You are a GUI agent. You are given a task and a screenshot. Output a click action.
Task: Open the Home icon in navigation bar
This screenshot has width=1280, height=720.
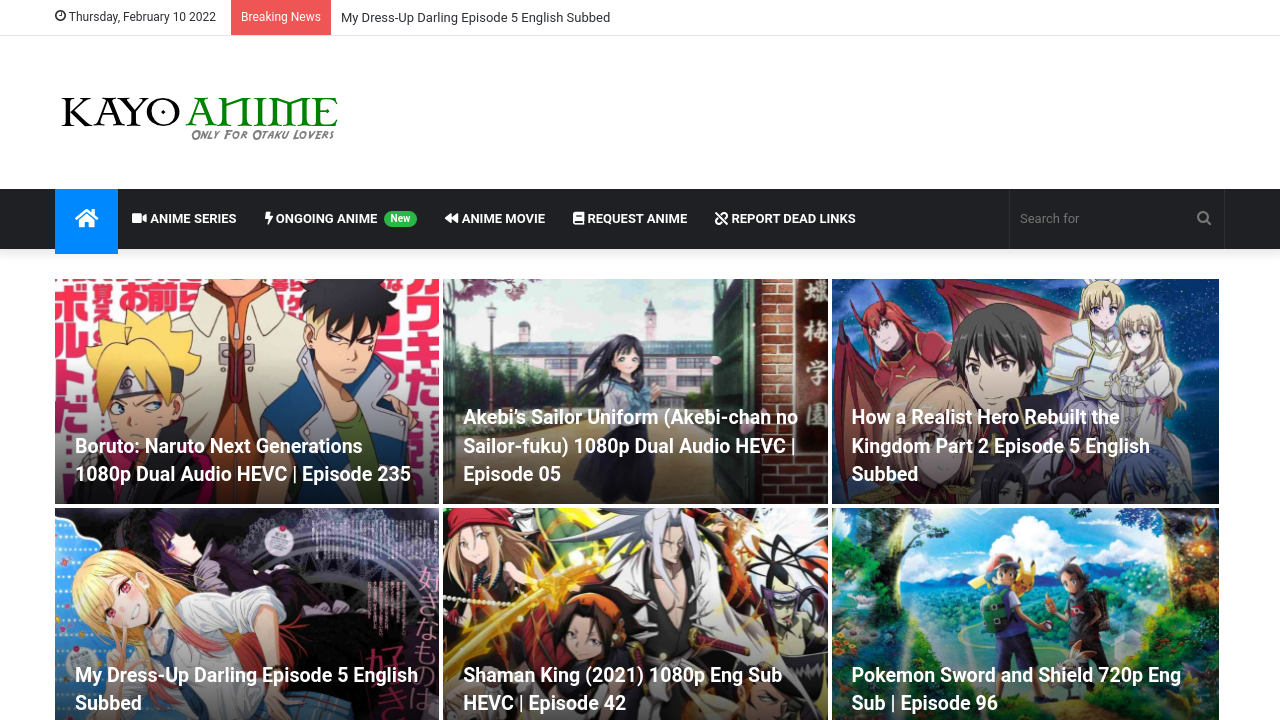[86, 219]
